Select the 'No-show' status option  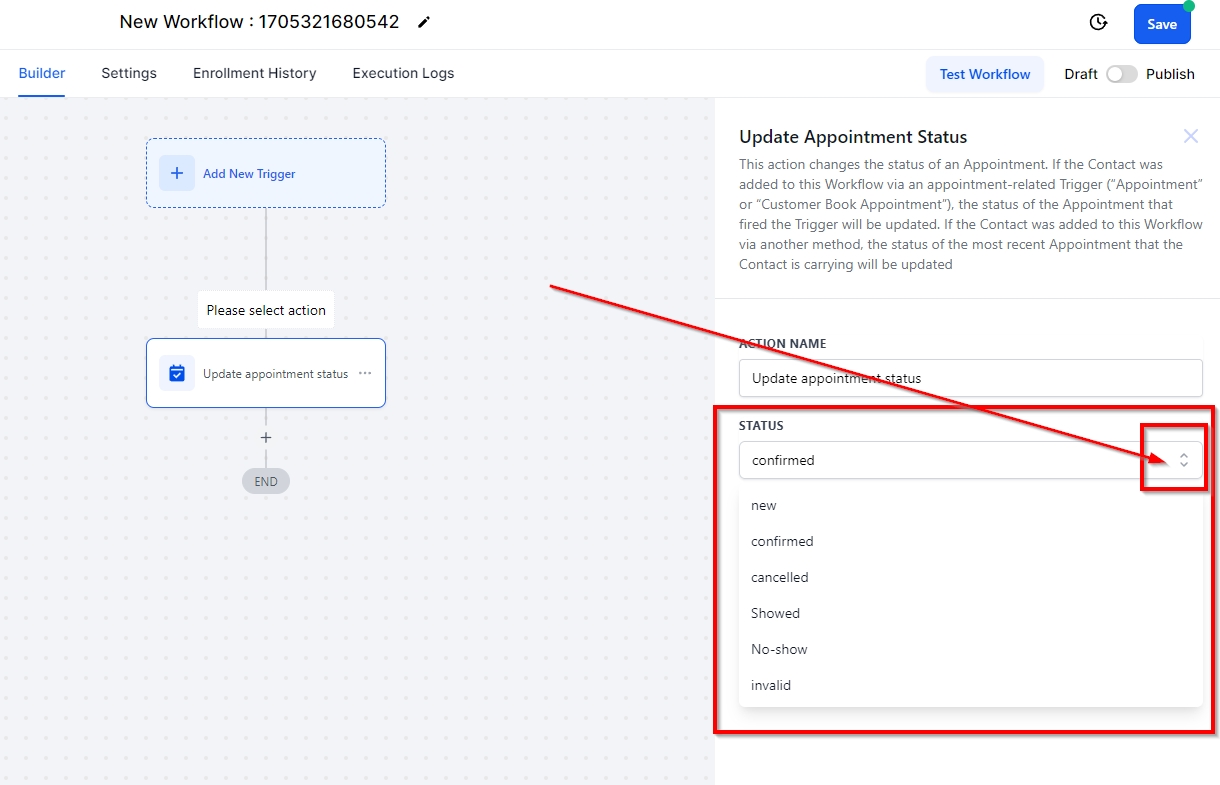click(779, 649)
